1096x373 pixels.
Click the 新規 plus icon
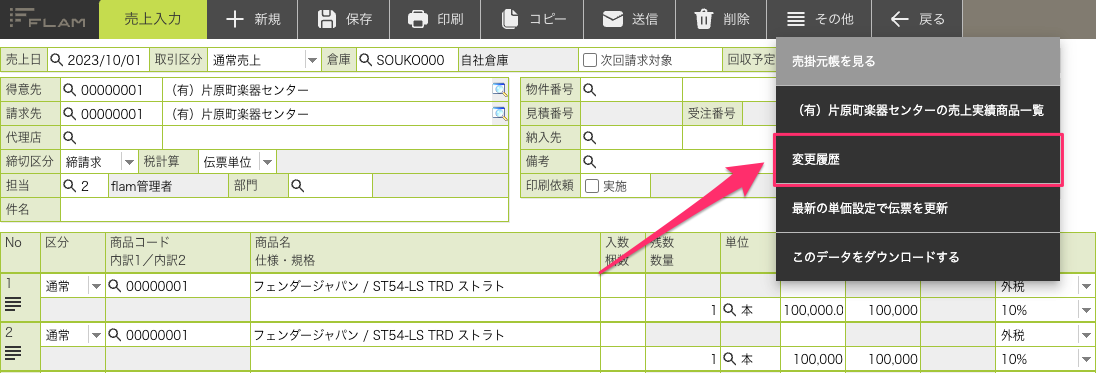tap(236, 20)
